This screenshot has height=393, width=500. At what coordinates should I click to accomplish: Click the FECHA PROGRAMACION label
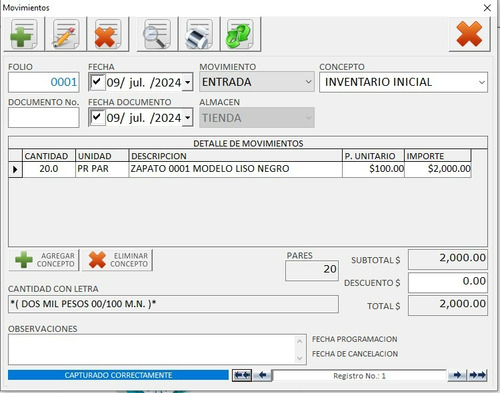pyautogui.click(x=355, y=339)
